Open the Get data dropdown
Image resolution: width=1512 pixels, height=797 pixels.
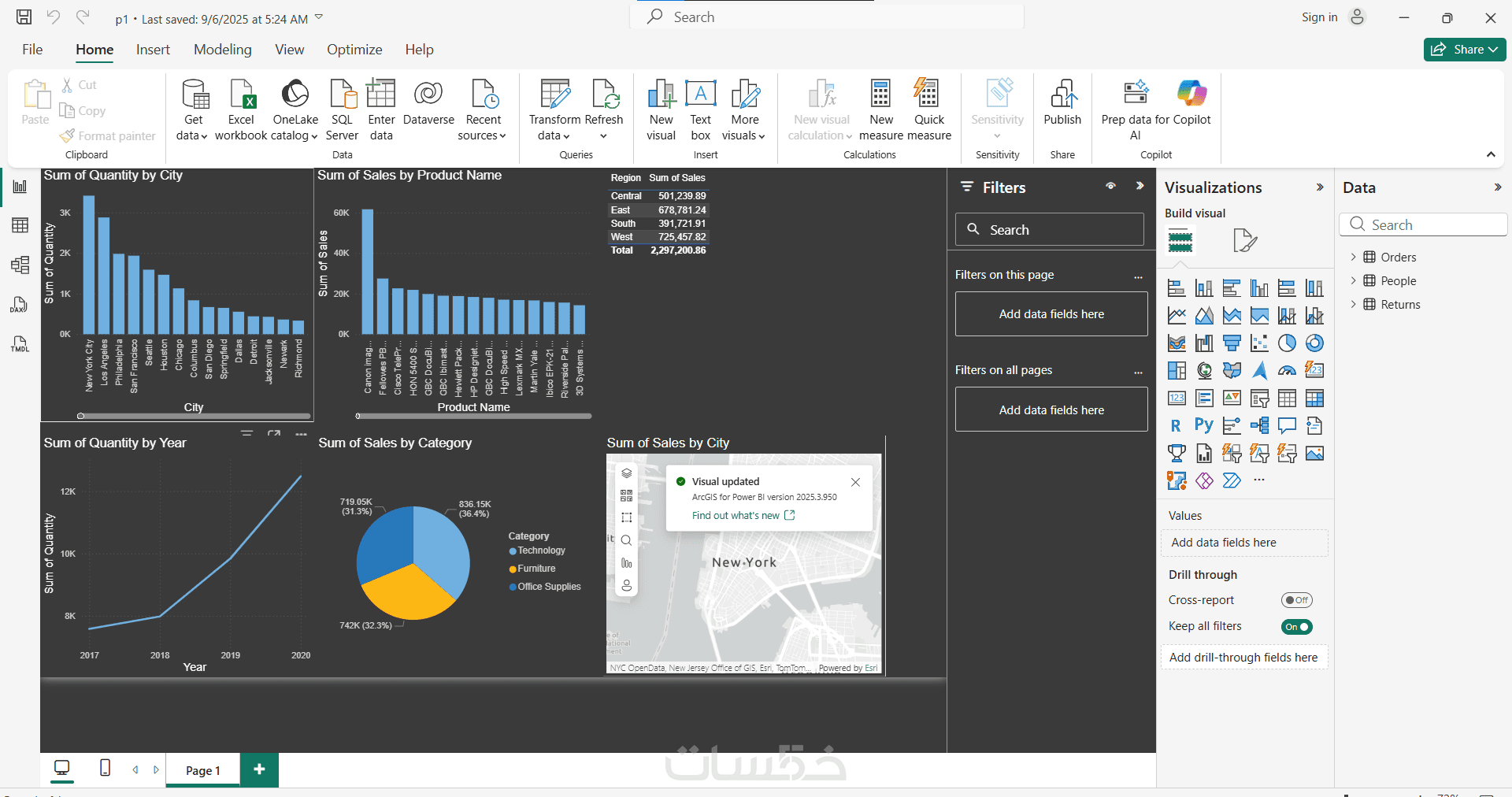tap(193, 110)
